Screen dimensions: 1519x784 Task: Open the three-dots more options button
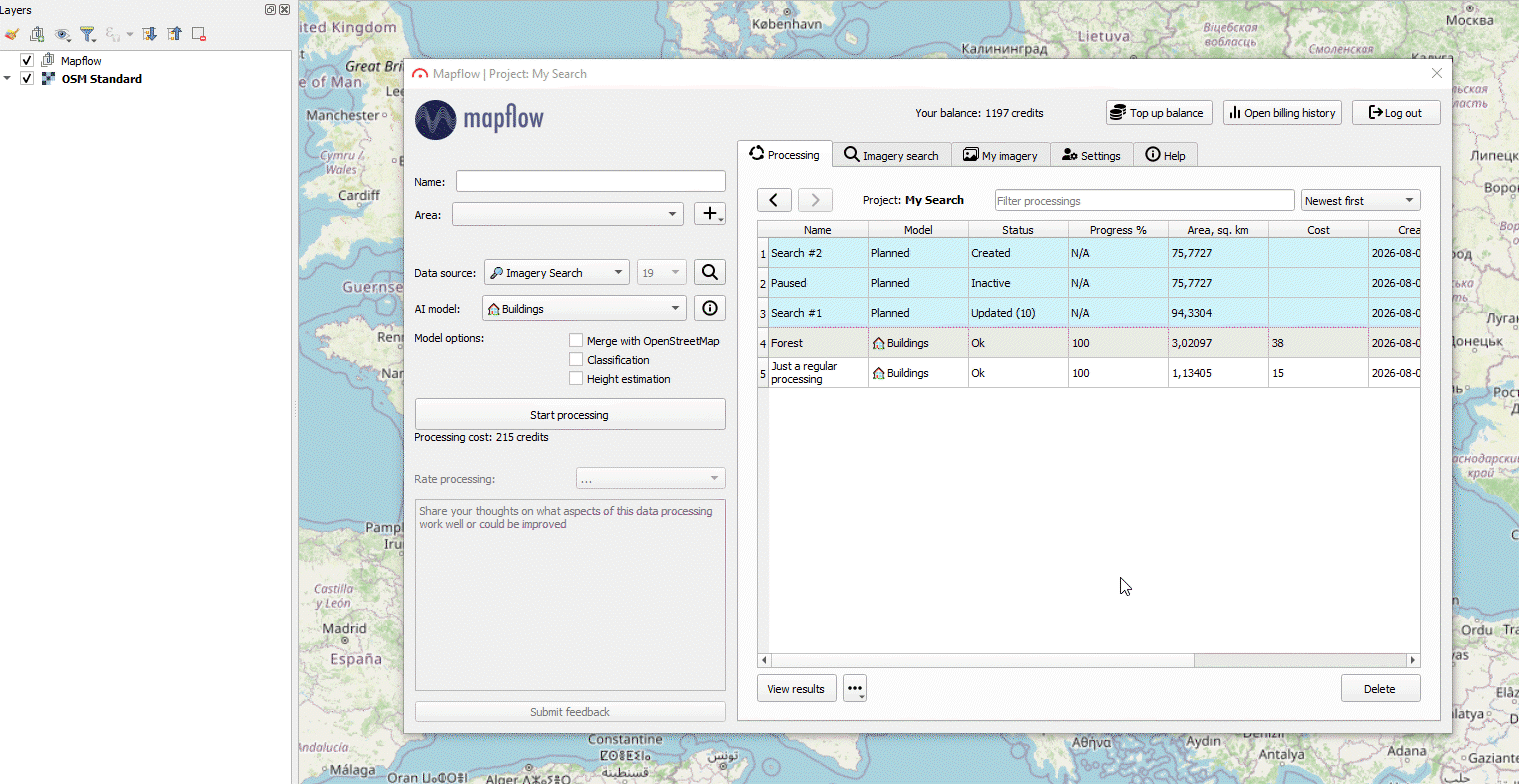point(855,689)
